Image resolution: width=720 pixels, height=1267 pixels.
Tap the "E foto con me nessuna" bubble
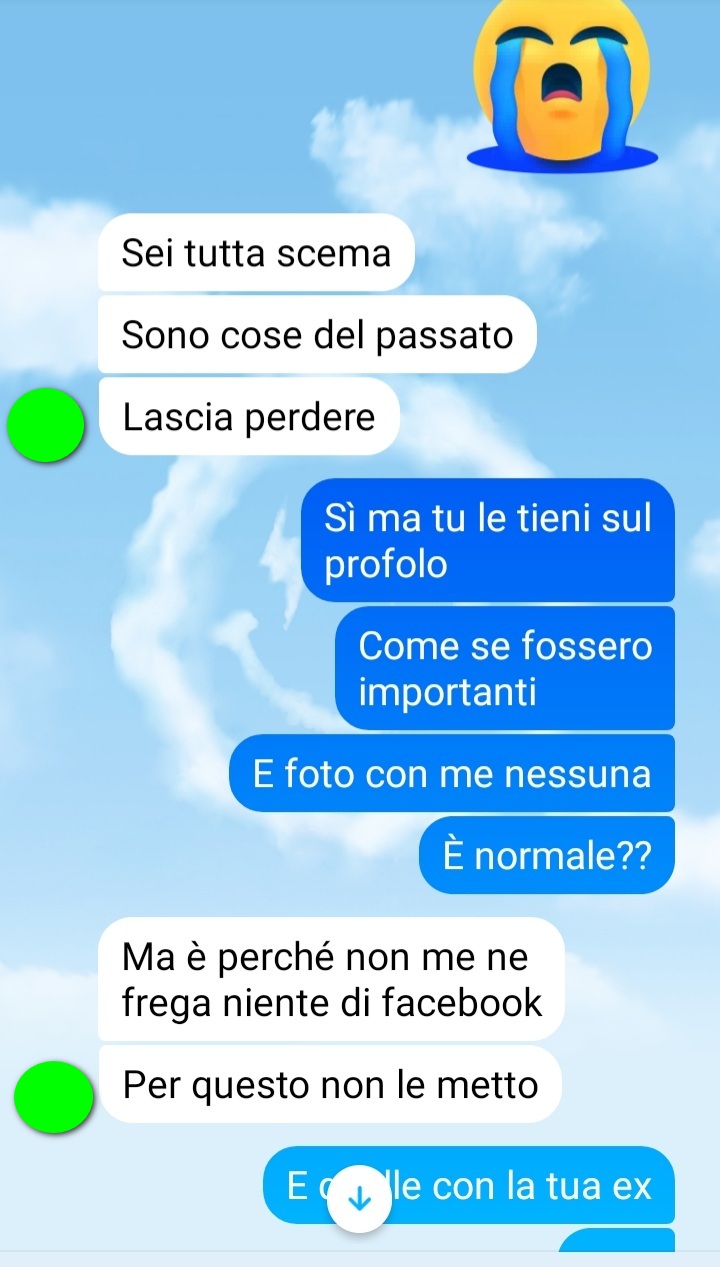coord(452,773)
